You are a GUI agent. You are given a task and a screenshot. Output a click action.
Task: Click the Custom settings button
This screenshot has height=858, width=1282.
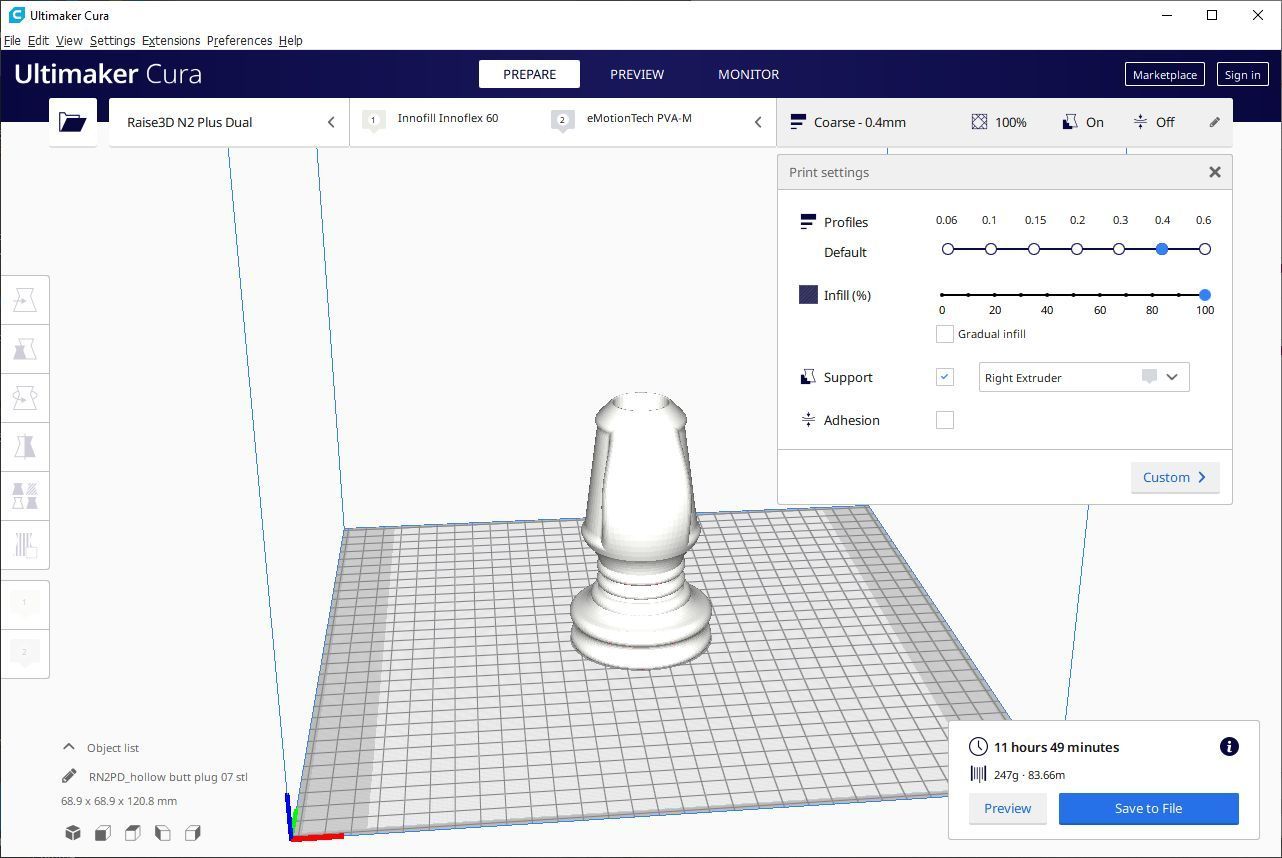pos(1174,477)
